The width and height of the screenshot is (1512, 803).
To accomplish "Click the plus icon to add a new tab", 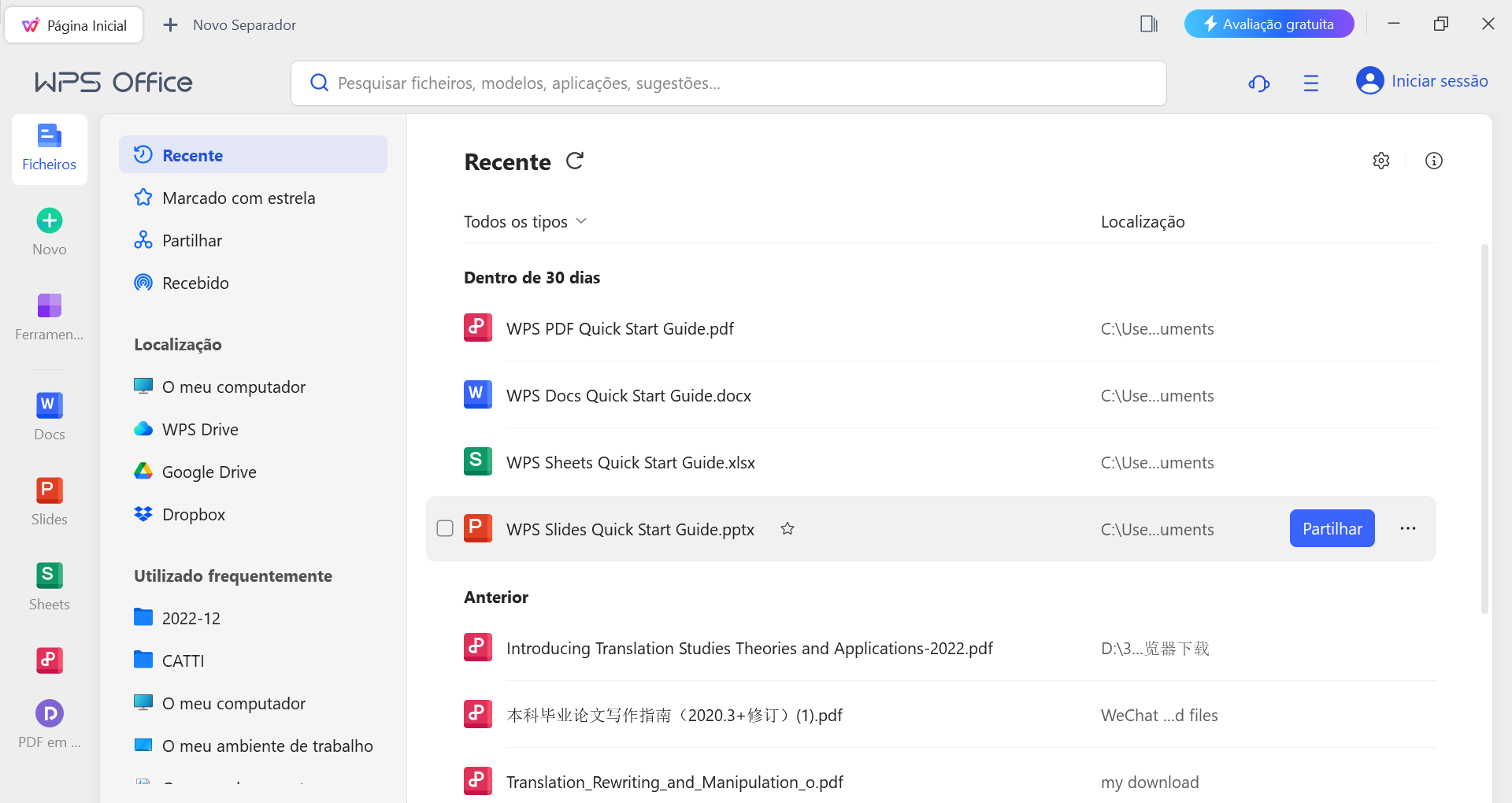I will pos(170,25).
